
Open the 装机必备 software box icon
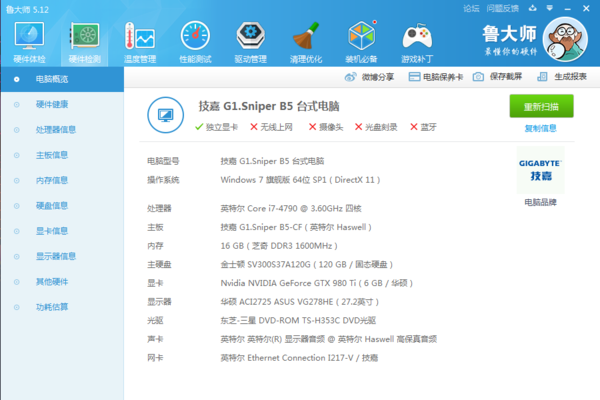pos(362,41)
